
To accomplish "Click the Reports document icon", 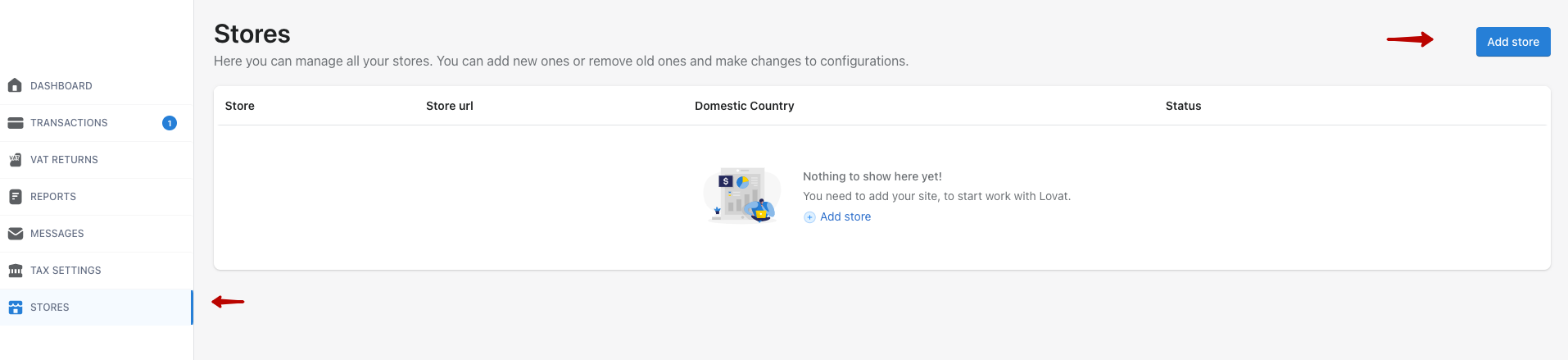I will pos(15,197).
